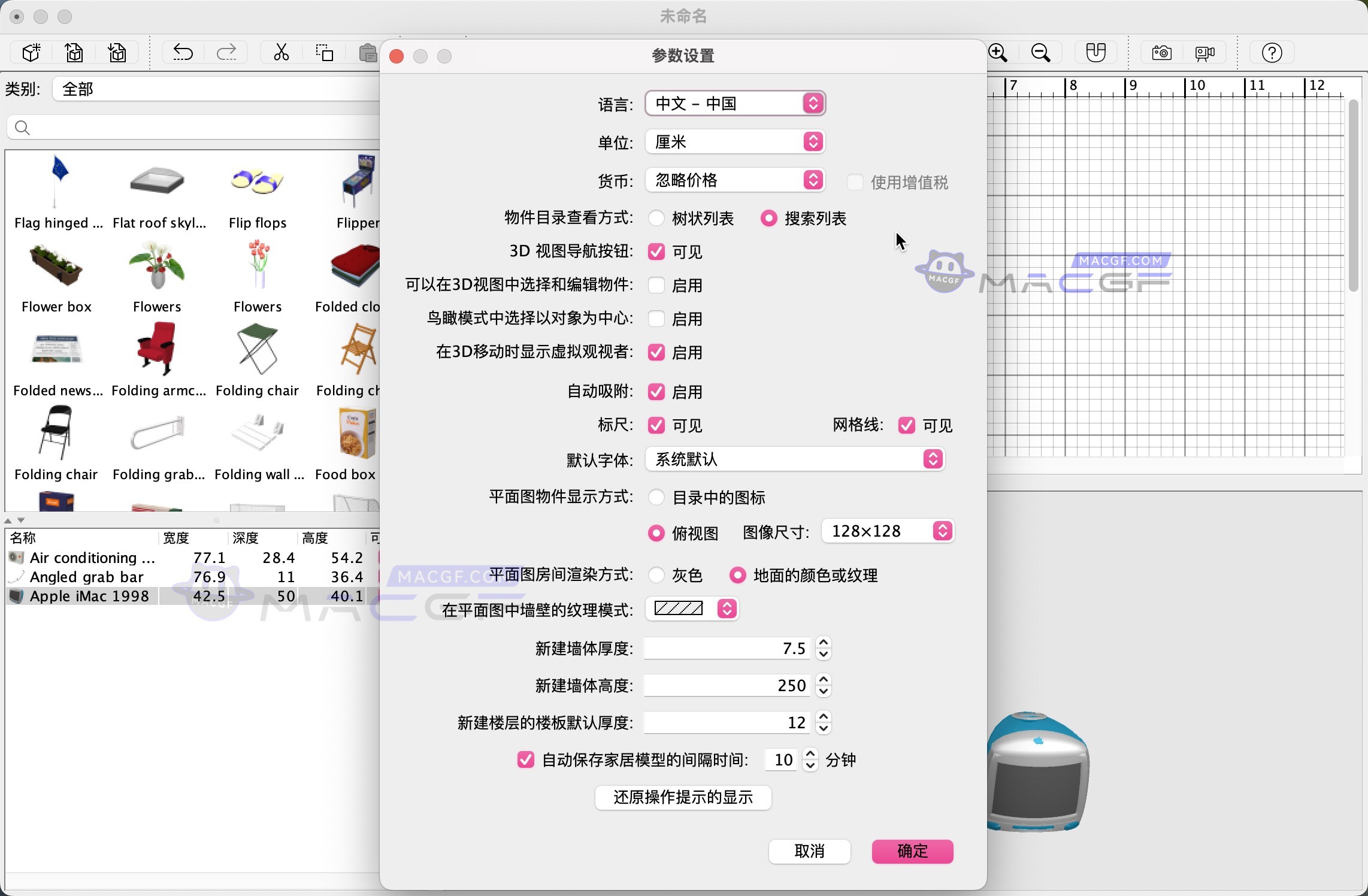This screenshot has height=896, width=1368.
Task: Check the 使用增值税 checkbox
Action: point(855,182)
